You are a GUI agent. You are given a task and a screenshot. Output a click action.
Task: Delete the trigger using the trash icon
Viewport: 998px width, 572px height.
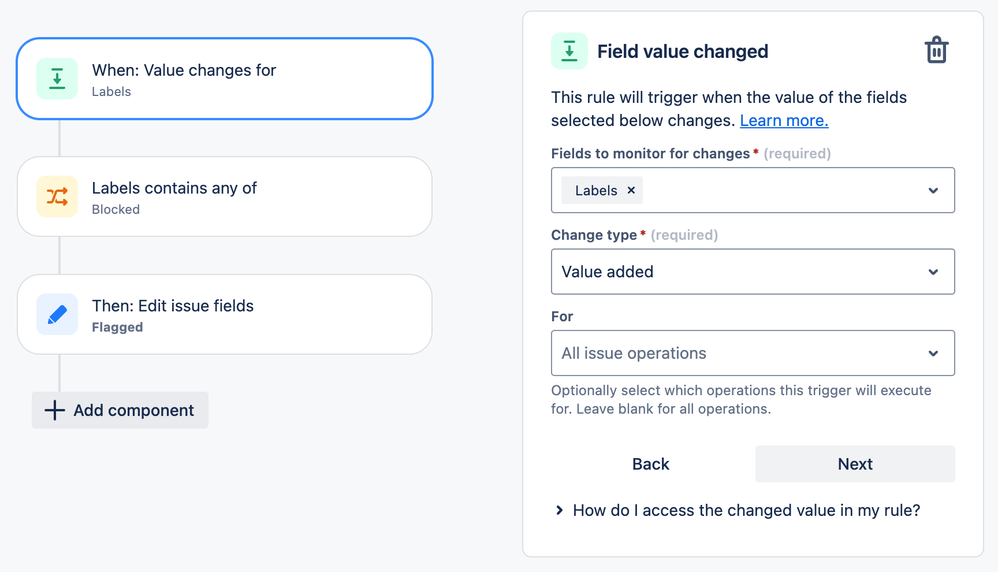(x=936, y=50)
